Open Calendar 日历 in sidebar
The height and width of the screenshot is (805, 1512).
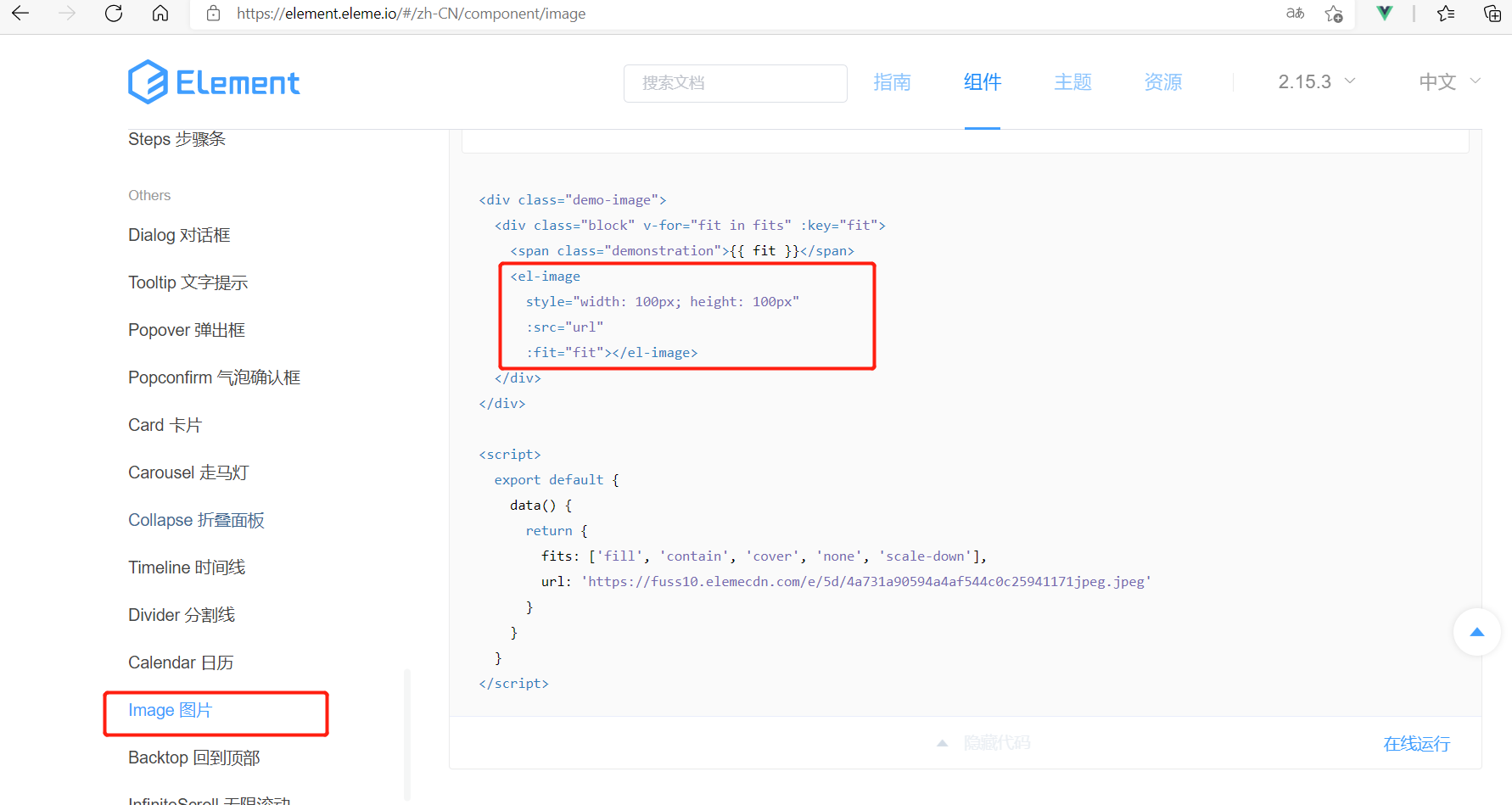(181, 662)
